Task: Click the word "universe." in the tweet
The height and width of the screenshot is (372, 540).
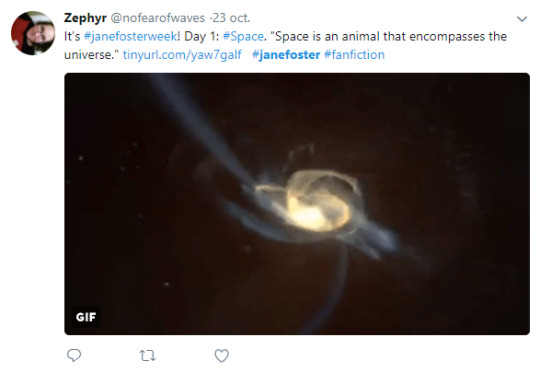Action: click(91, 55)
